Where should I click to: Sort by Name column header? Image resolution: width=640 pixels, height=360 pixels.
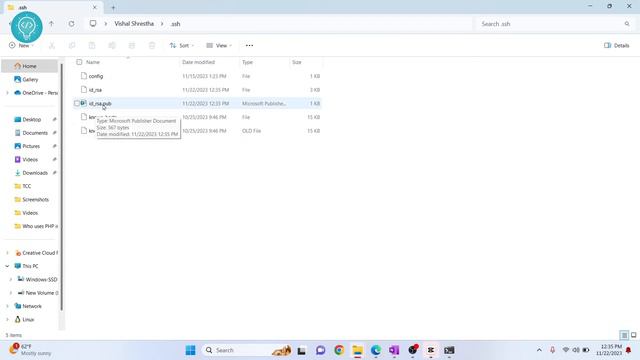coord(93,62)
